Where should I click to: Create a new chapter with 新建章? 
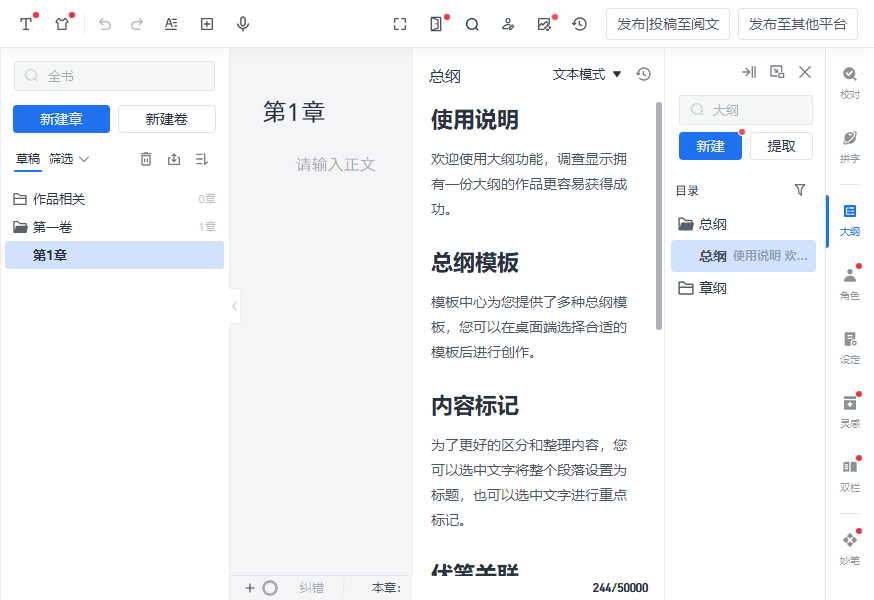61,119
